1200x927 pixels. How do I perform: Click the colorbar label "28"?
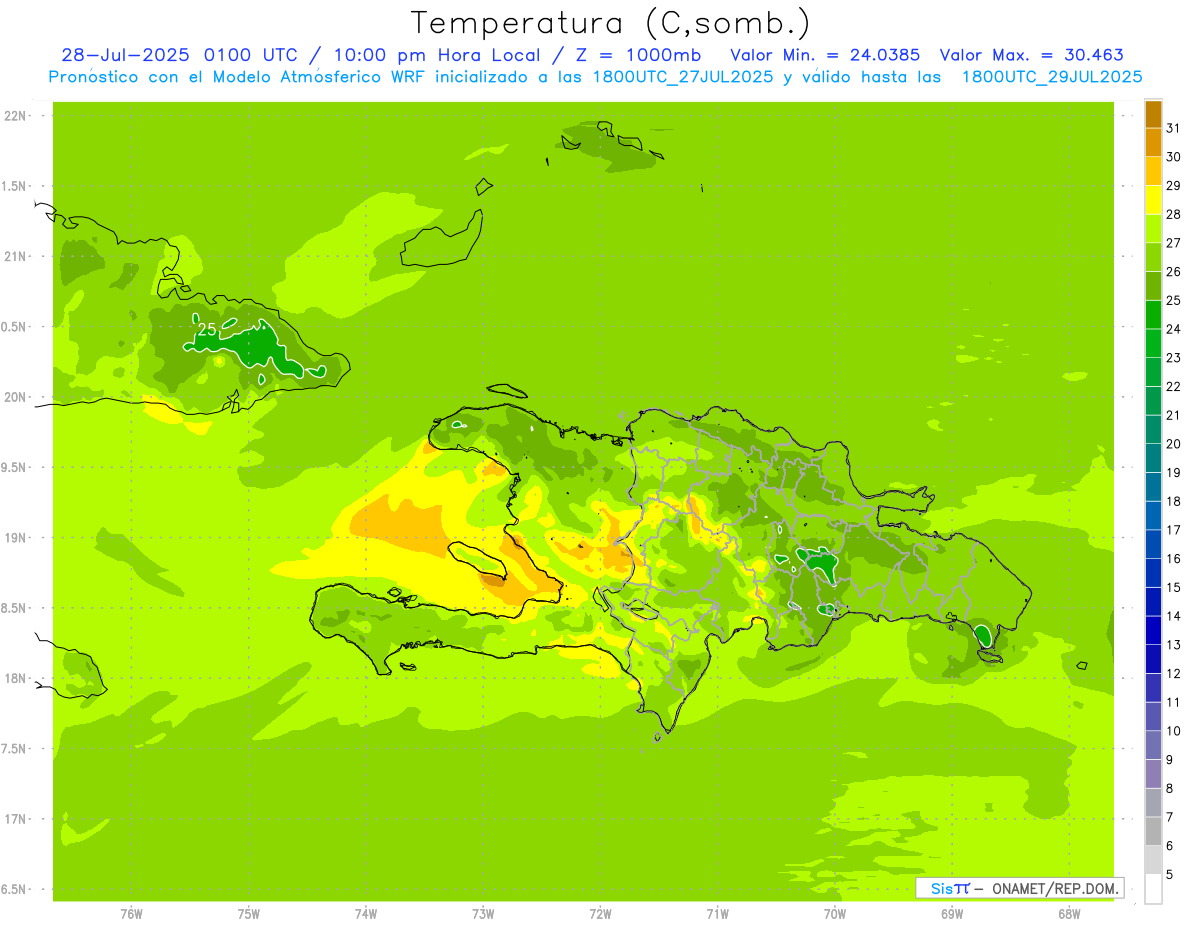pyautogui.click(x=1173, y=214)
